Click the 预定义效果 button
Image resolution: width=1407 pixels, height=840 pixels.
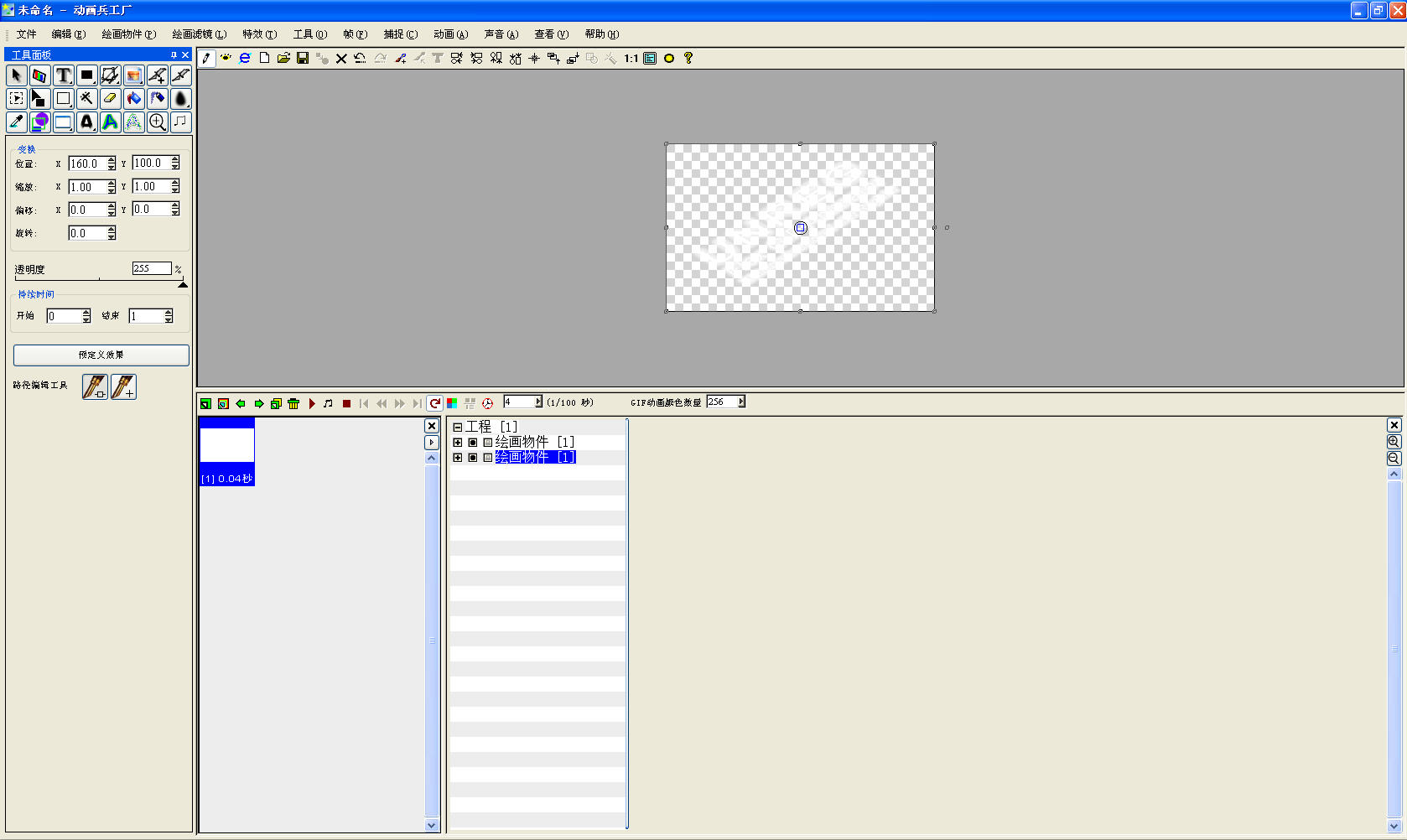pos(101,355)
